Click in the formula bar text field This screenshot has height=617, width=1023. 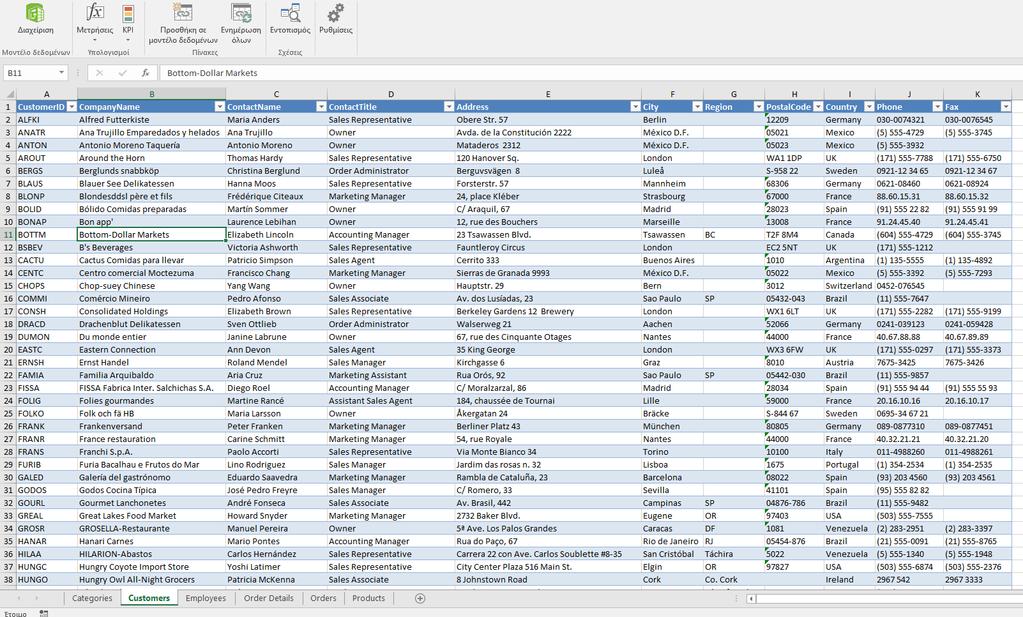[x=591, y=73]
